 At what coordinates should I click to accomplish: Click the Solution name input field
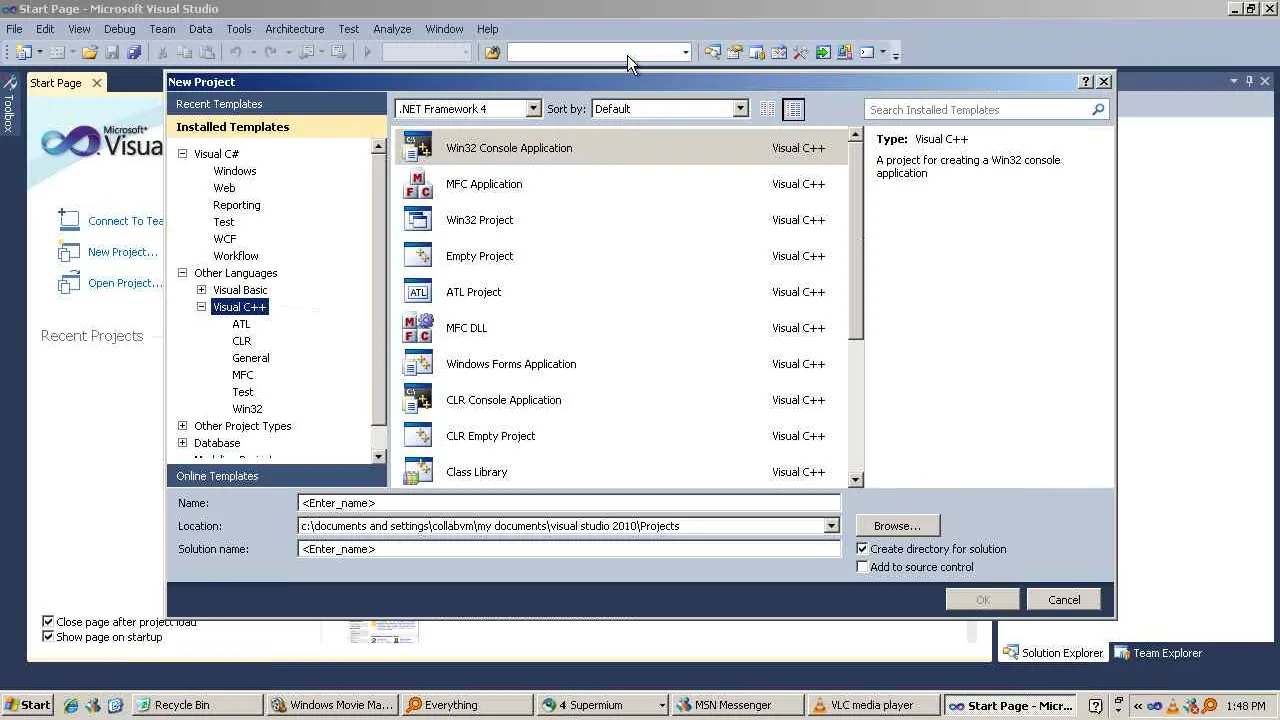569,549
